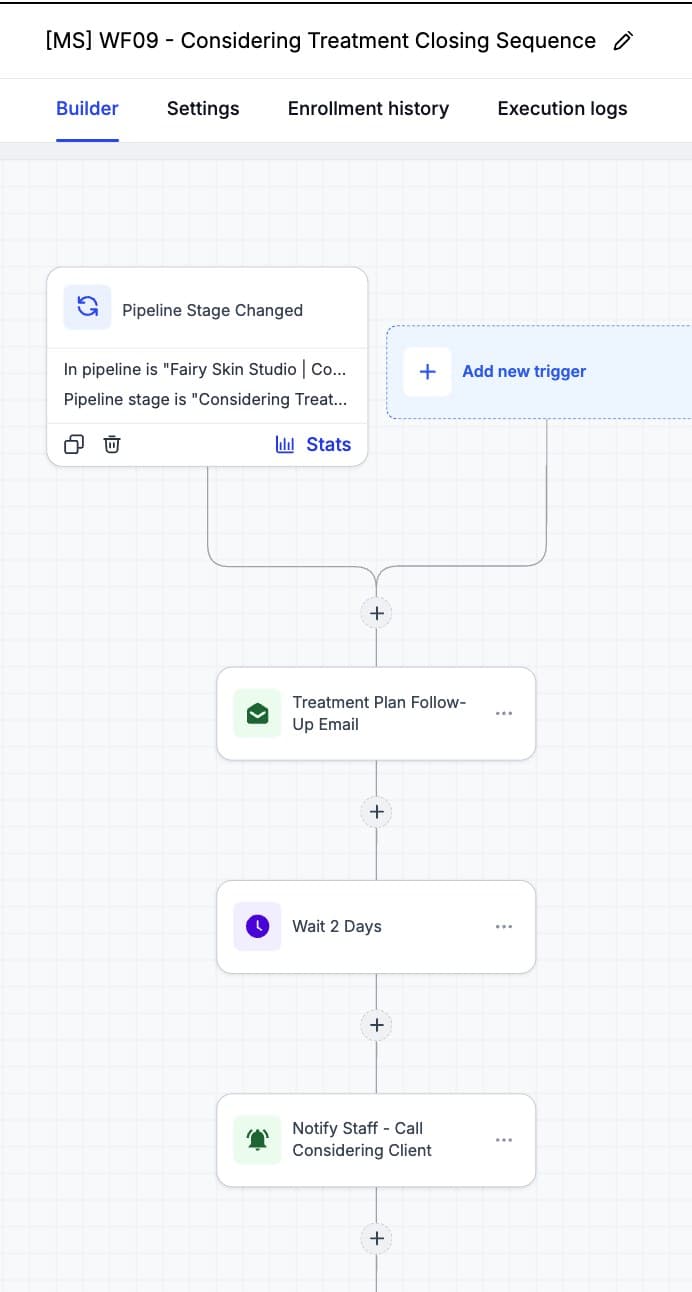Click the plus icon in Add new trigger

point(427,371)
